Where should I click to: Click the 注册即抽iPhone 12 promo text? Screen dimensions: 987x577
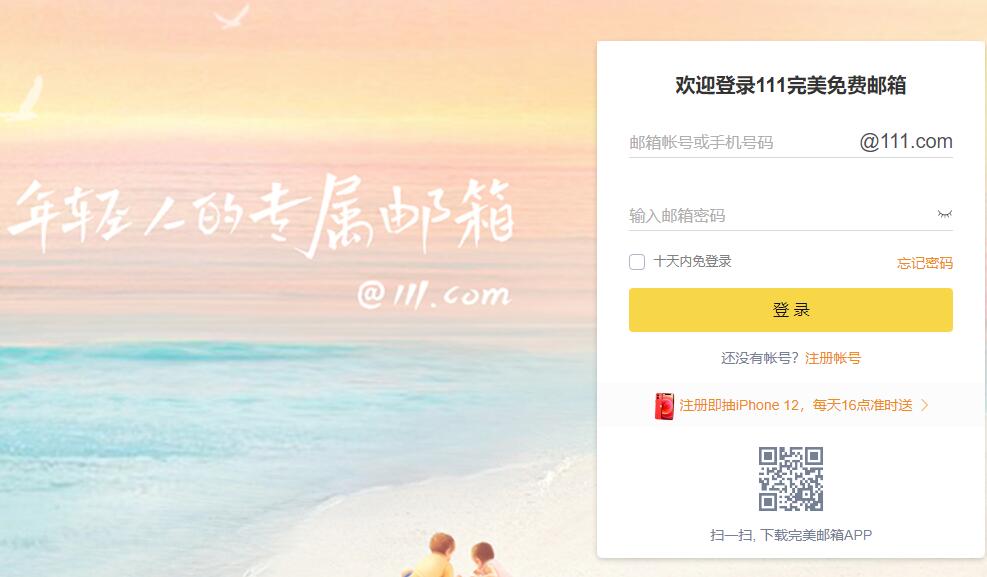(796, 405)
